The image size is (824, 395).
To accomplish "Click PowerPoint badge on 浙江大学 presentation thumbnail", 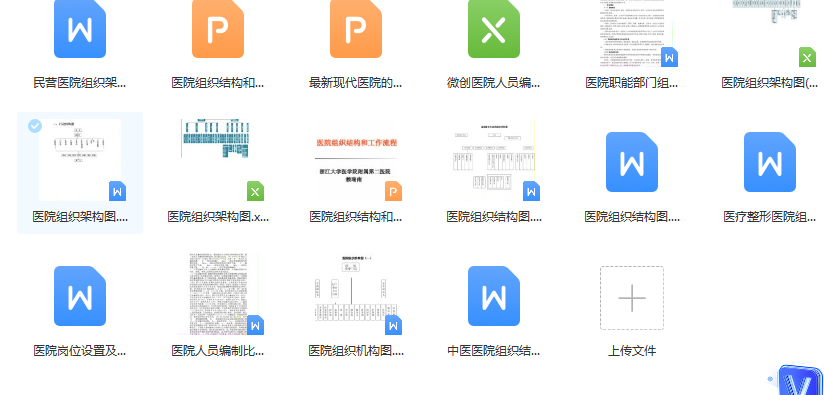I will tap(393, 191).
